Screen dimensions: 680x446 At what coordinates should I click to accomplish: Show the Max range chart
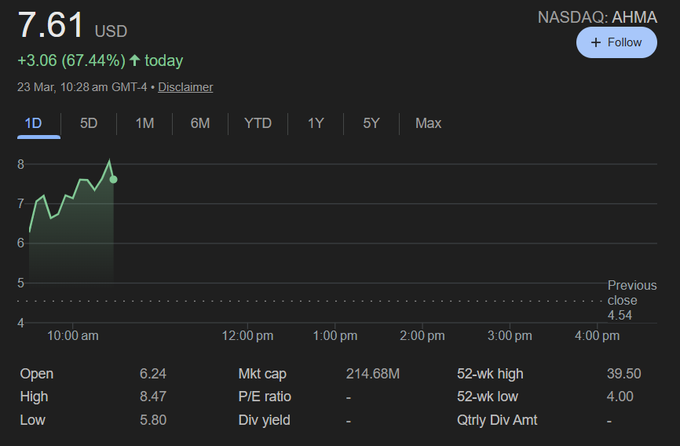(428, 123)
